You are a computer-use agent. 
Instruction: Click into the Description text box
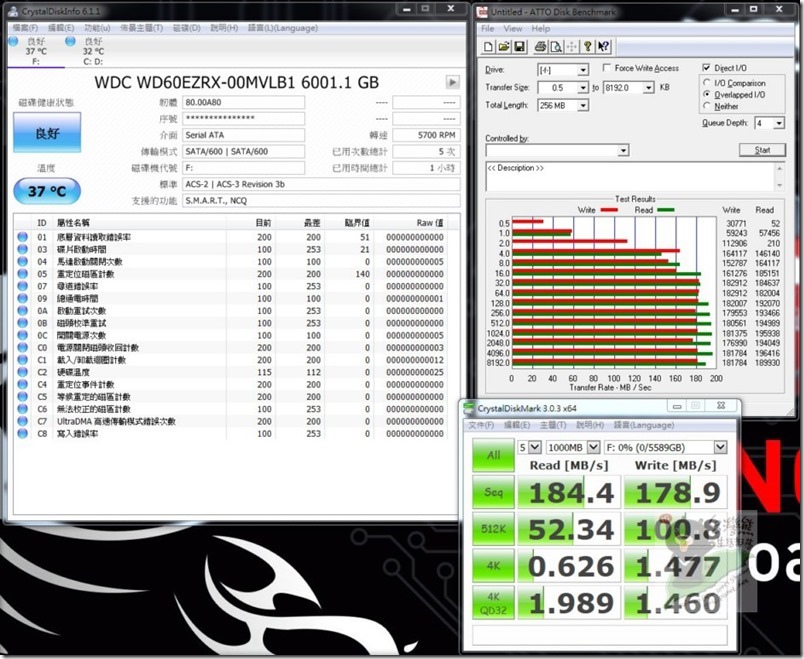pyautogui.click(x=630, y=176)
